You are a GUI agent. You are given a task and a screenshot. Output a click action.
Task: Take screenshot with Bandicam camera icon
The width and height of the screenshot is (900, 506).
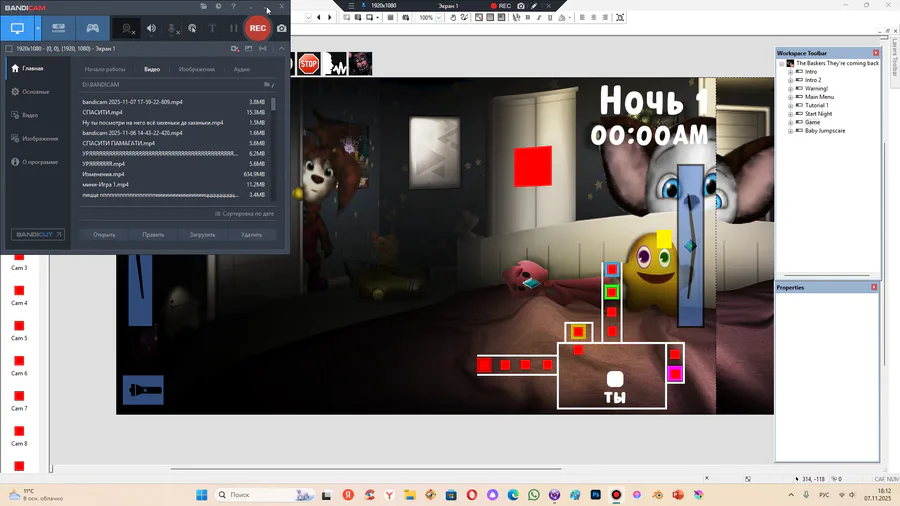tap(282, 28)
